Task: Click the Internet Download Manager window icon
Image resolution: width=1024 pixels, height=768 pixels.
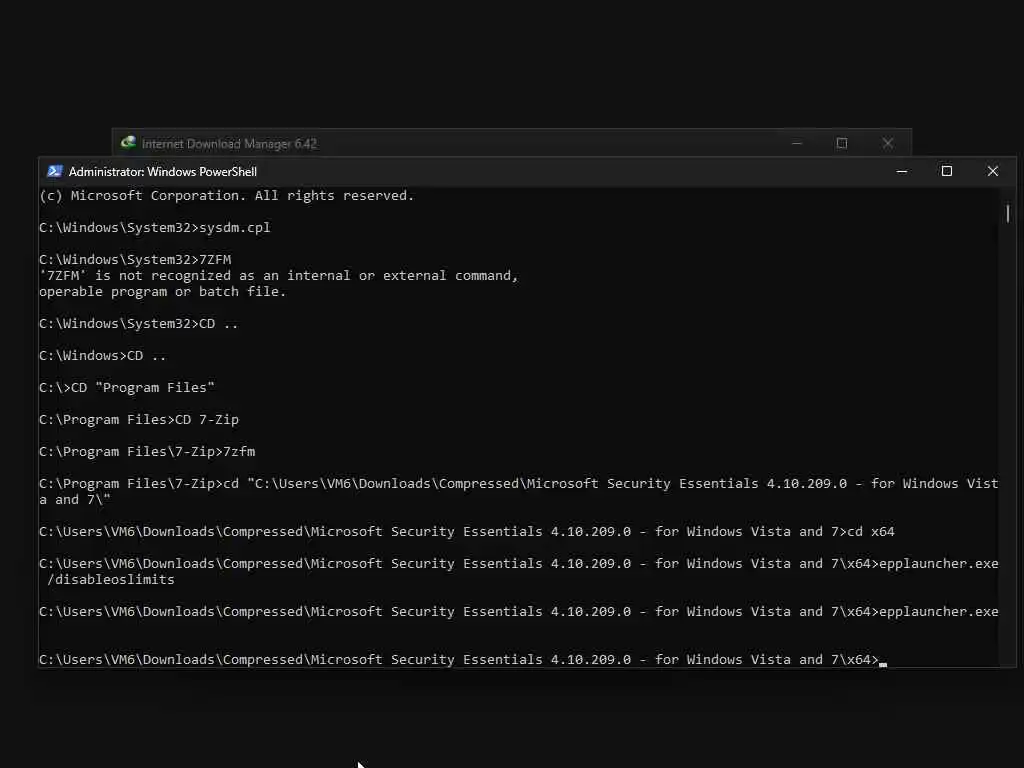Action: (128, 143)
